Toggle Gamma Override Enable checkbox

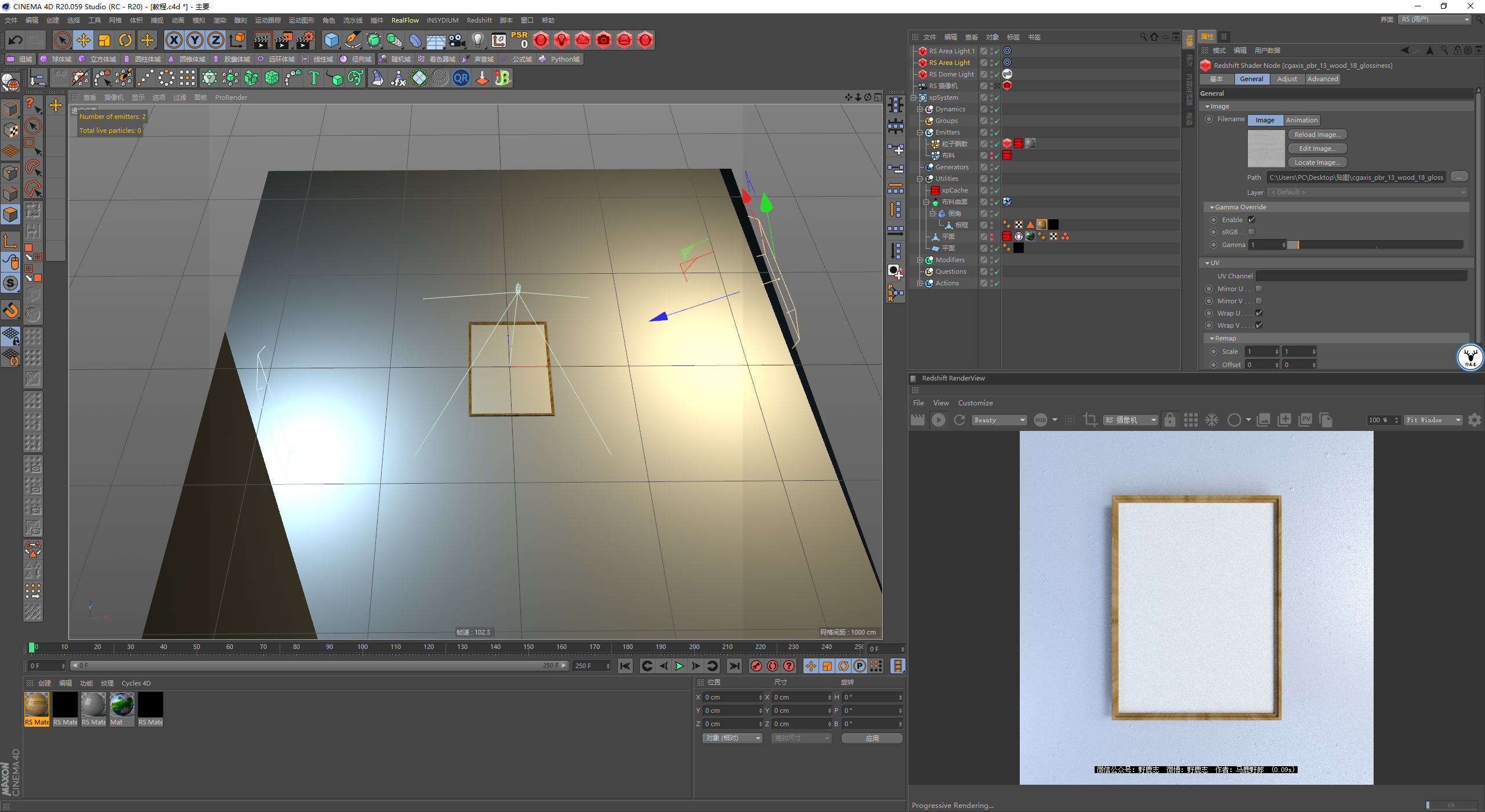pyautogui.click(x=1251, y=220)
